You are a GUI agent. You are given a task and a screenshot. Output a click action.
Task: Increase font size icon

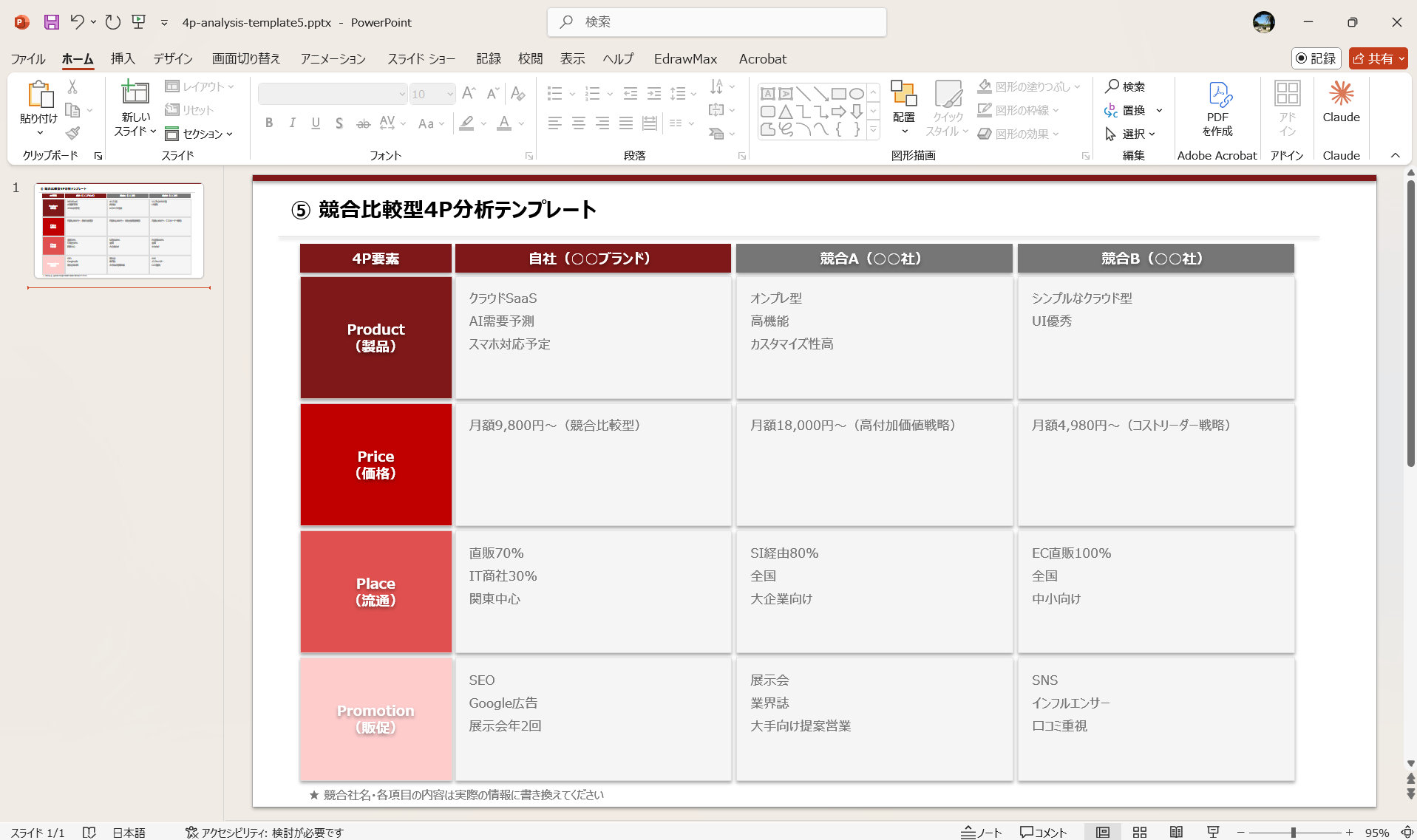click(x=469, y=94)
